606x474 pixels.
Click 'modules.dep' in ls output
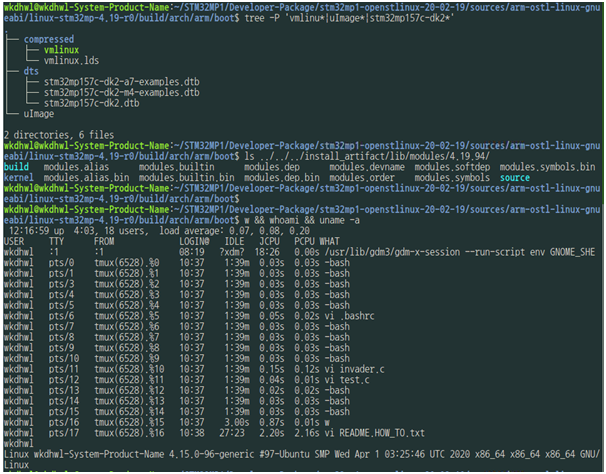pos(272,167)
